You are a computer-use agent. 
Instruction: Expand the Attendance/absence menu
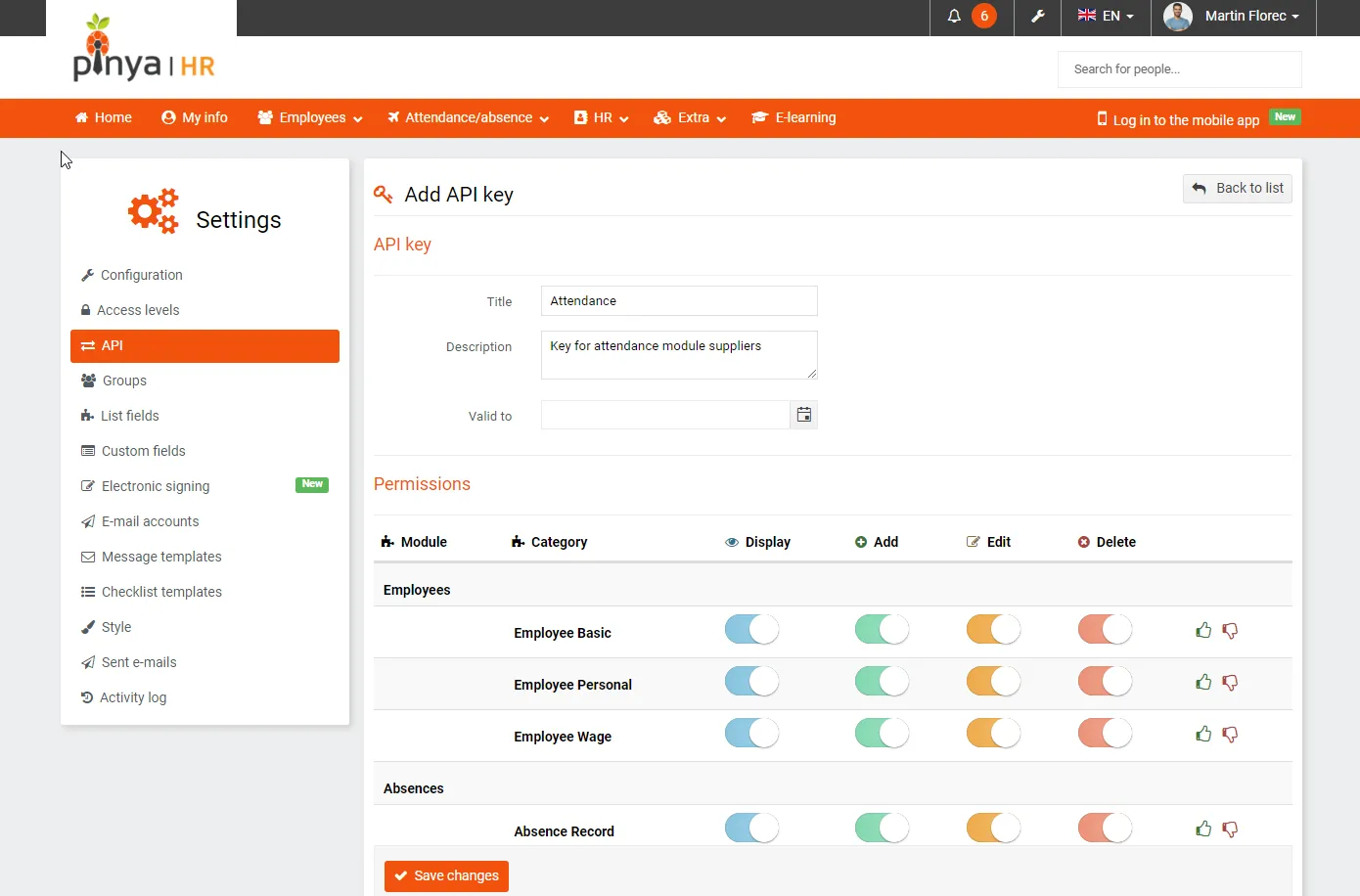click(x=468, y=117)
